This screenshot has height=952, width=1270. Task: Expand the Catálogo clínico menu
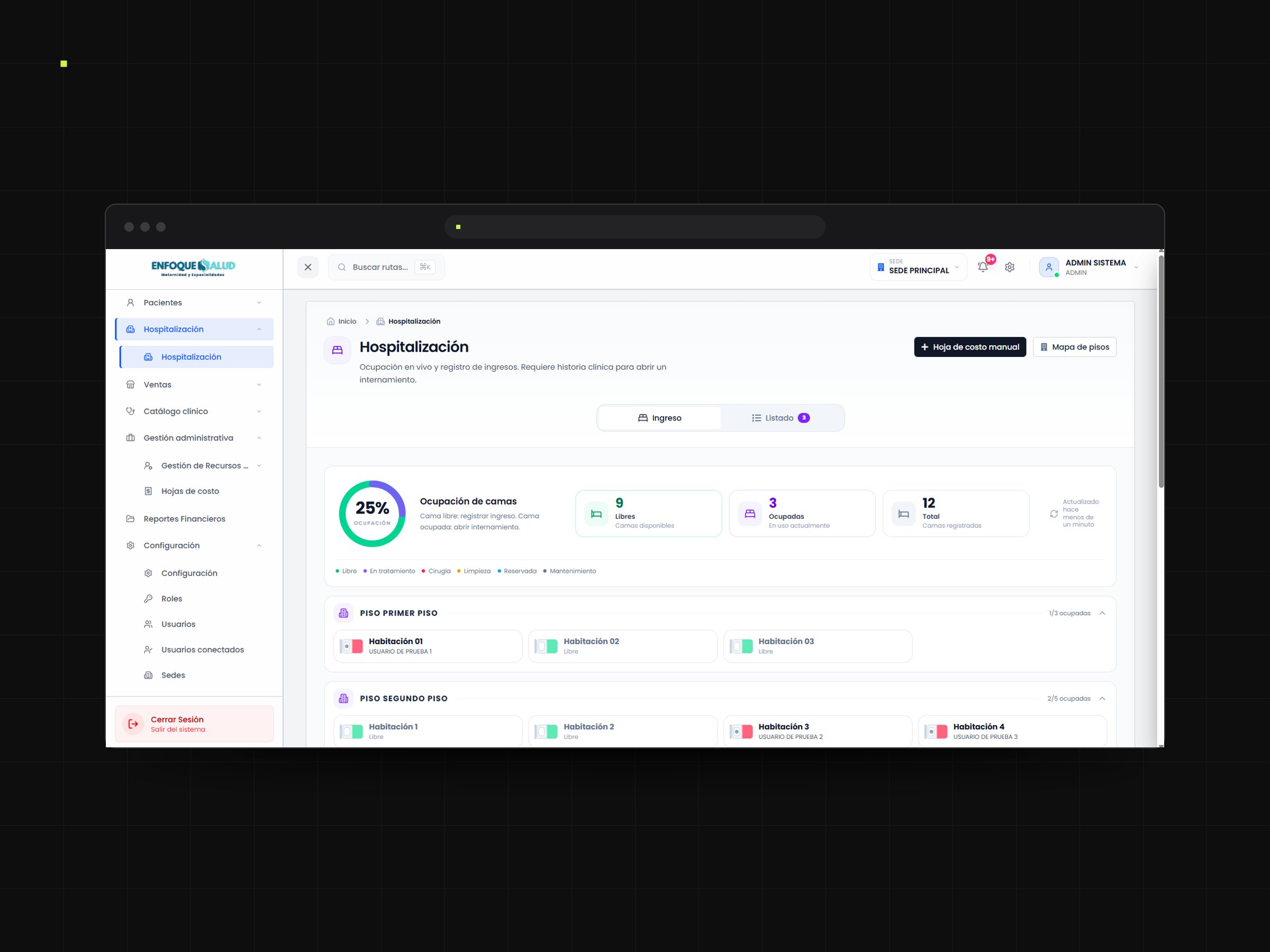(x=194, y=411)
